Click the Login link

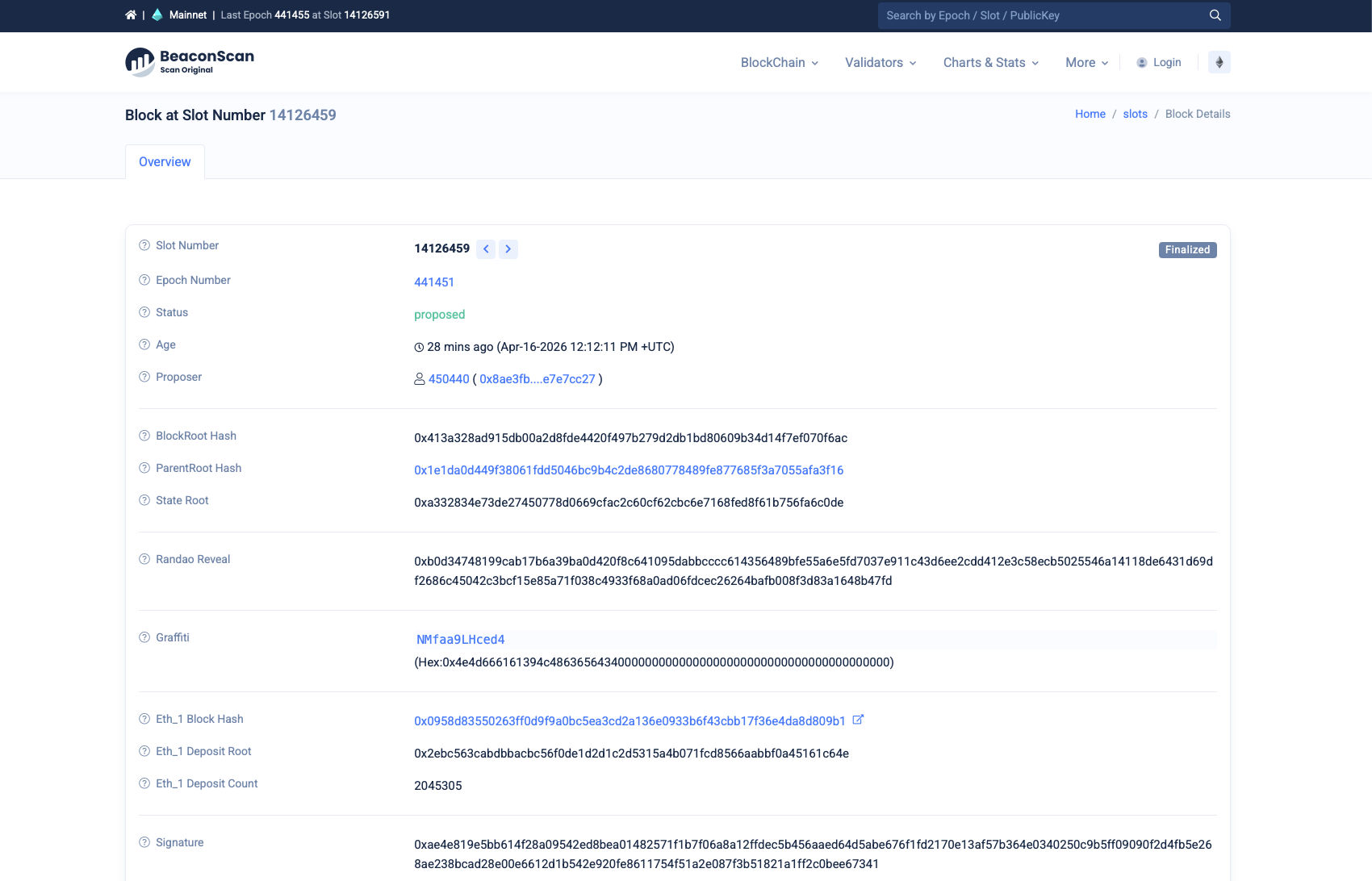(1159, 62)
